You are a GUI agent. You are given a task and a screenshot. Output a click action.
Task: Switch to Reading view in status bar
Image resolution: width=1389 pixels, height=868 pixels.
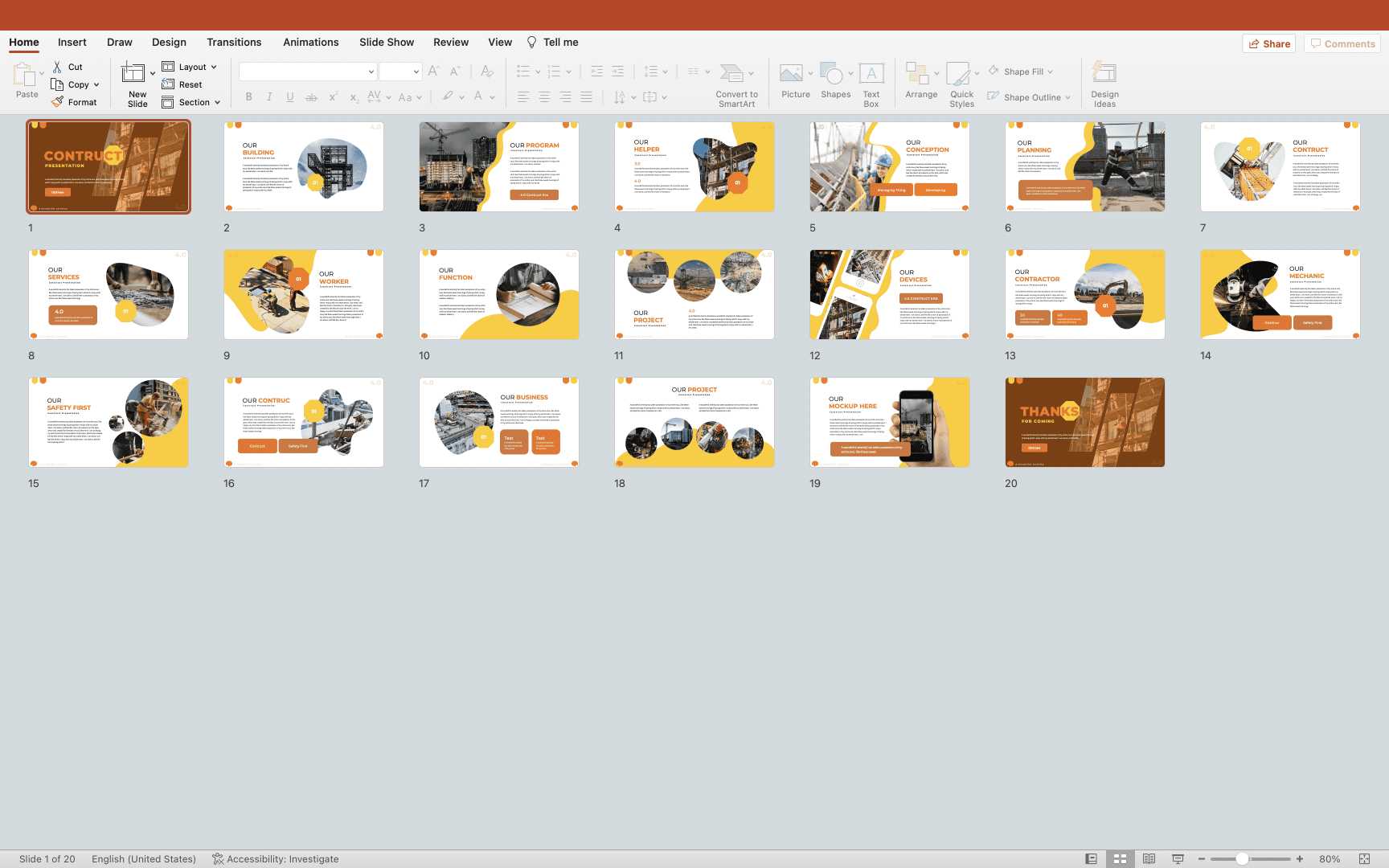pyautogui.click(x=1149, y=858)
